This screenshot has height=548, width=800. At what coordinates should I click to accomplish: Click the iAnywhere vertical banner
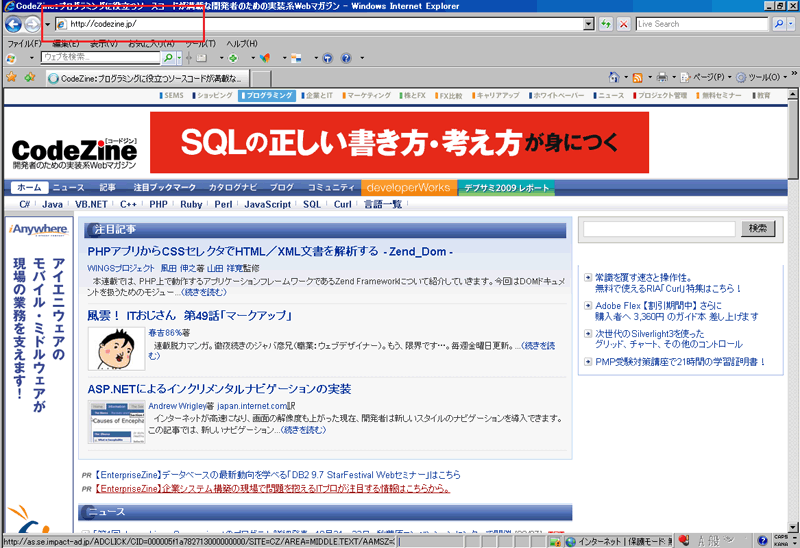click(39, 375)
